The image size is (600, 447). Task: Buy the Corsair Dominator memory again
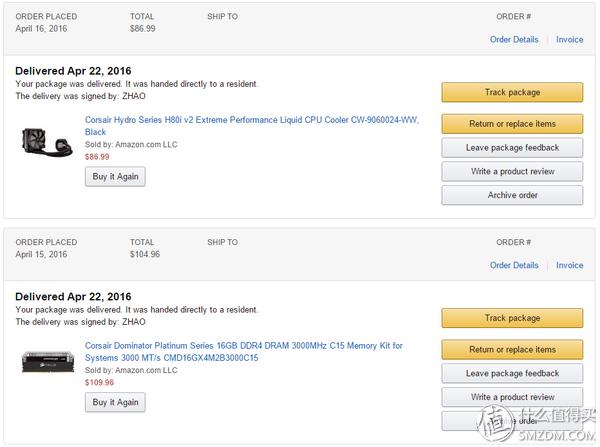(115, 402)
